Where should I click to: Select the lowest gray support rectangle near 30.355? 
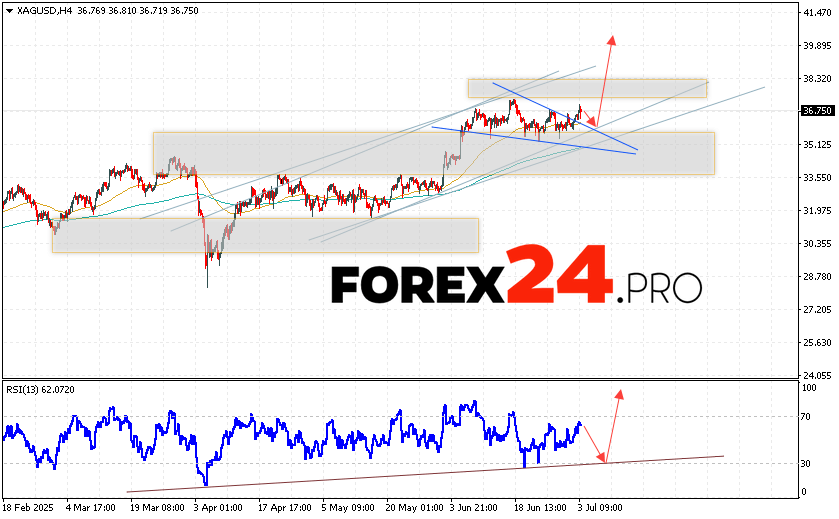pos(265,235)
